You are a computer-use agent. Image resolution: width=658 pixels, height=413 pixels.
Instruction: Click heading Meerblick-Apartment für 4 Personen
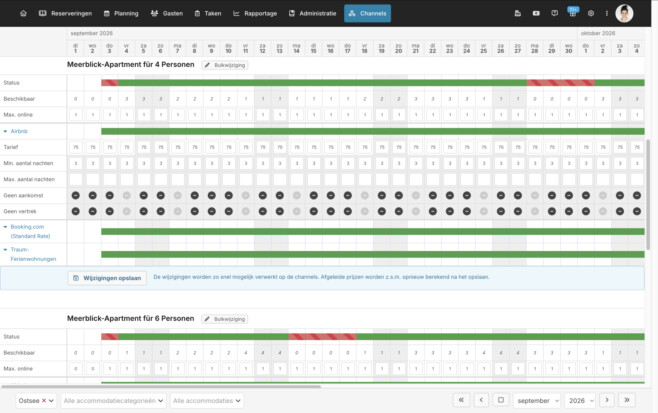pyautogui.click(x=131, y=65)
